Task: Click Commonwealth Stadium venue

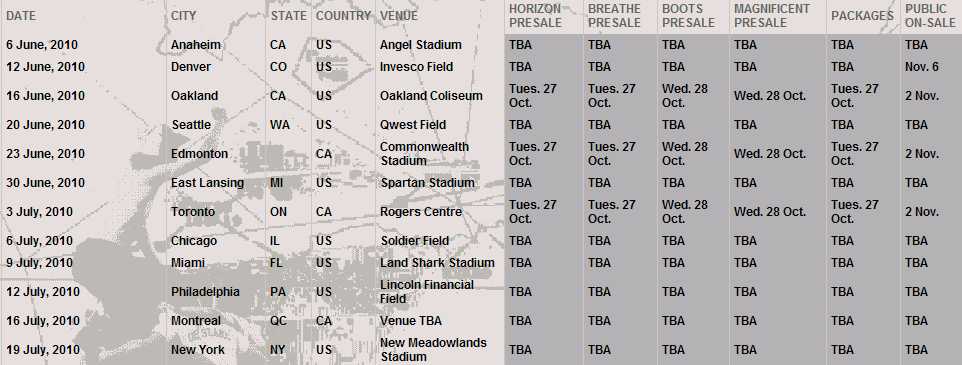Action: (425, 153)
